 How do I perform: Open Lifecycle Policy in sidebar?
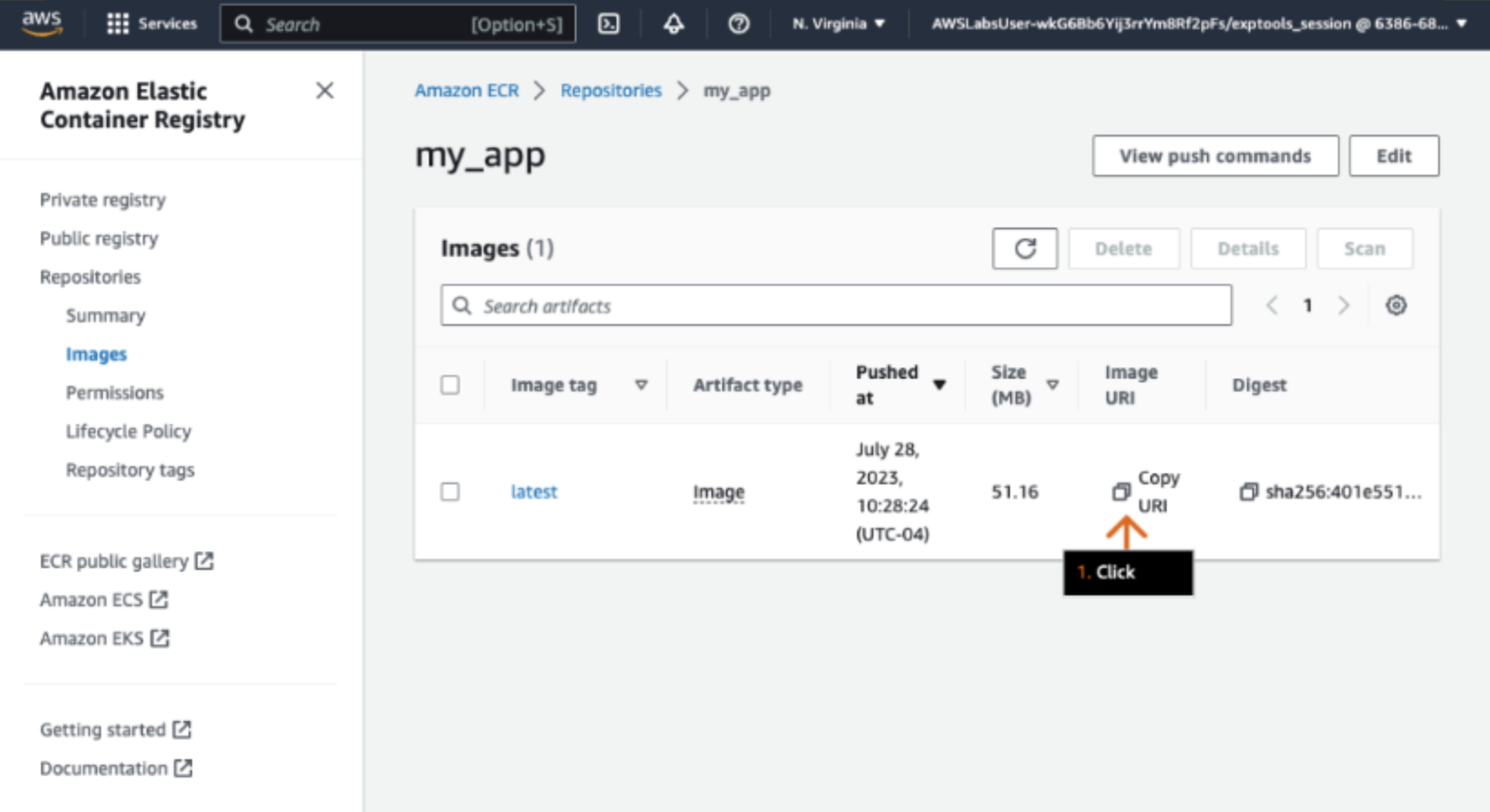pos(128,431)
